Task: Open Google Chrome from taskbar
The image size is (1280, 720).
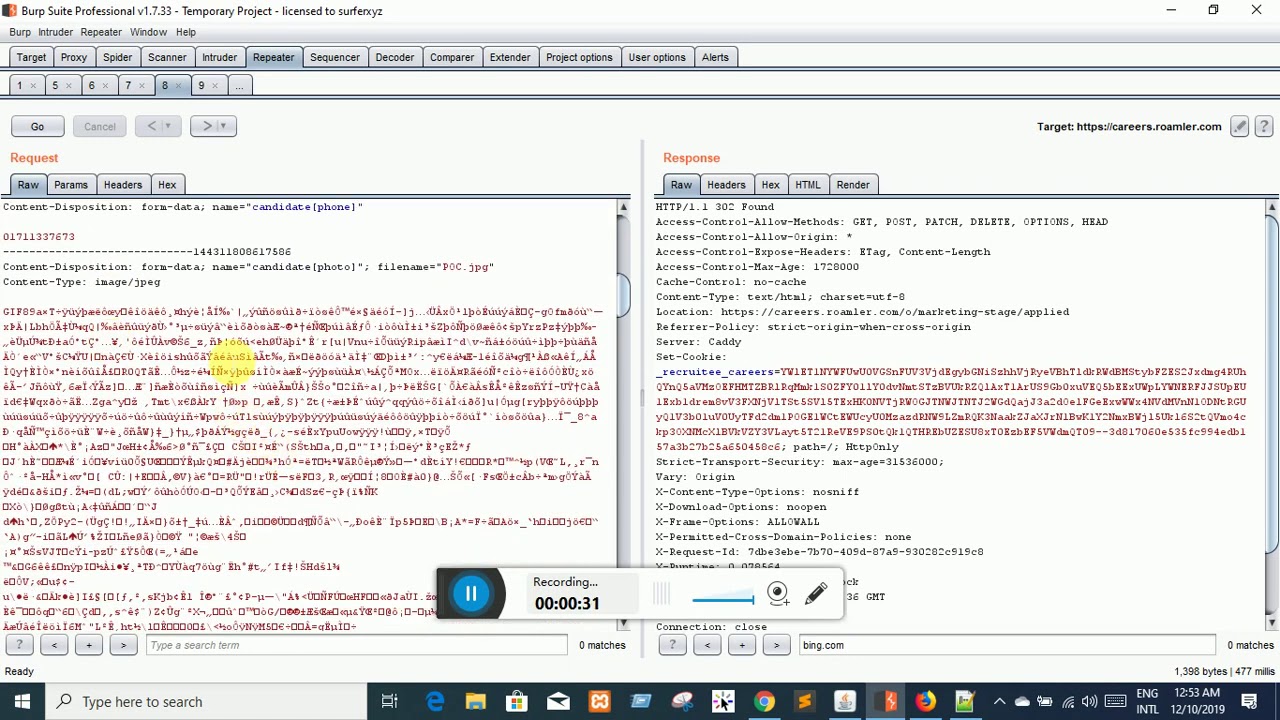Action: click(763, 702)
